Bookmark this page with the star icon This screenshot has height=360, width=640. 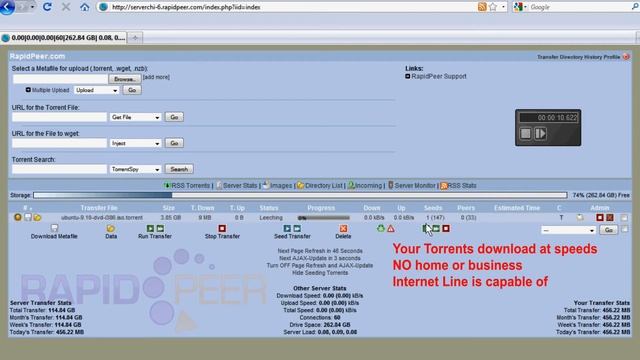(493, 7)
